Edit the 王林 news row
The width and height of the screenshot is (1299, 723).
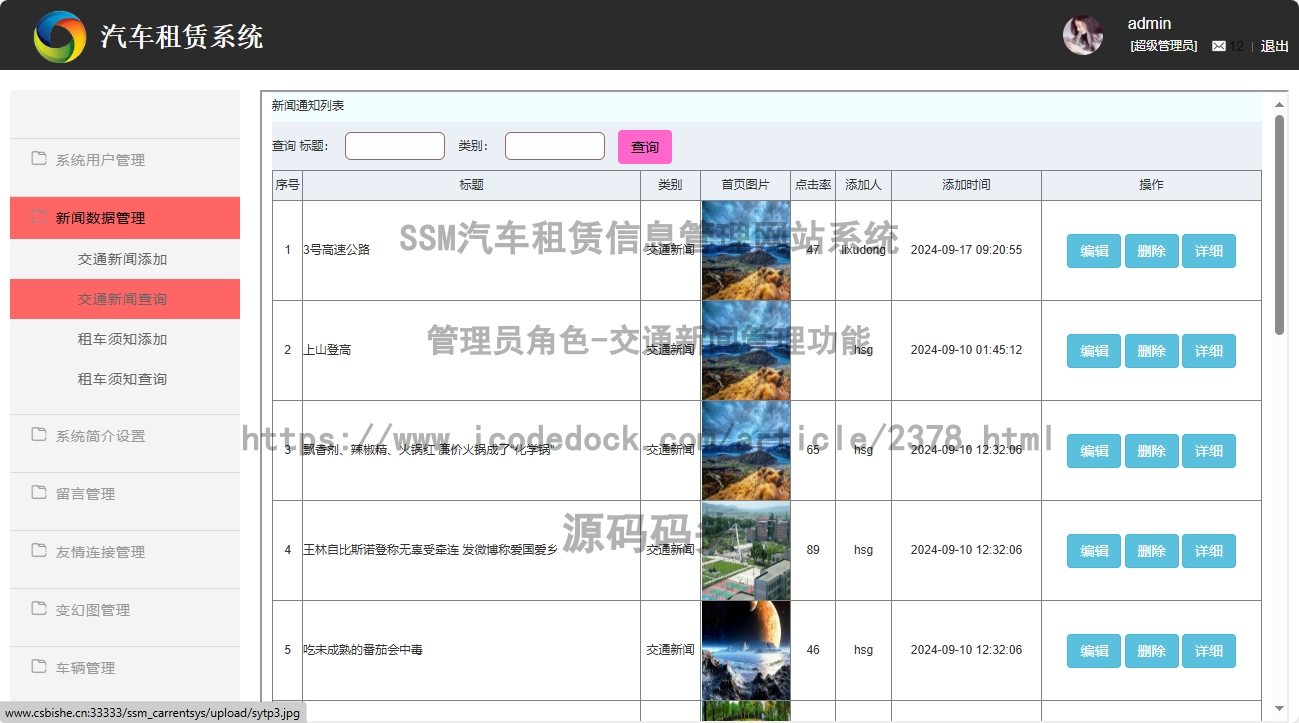1094,551
